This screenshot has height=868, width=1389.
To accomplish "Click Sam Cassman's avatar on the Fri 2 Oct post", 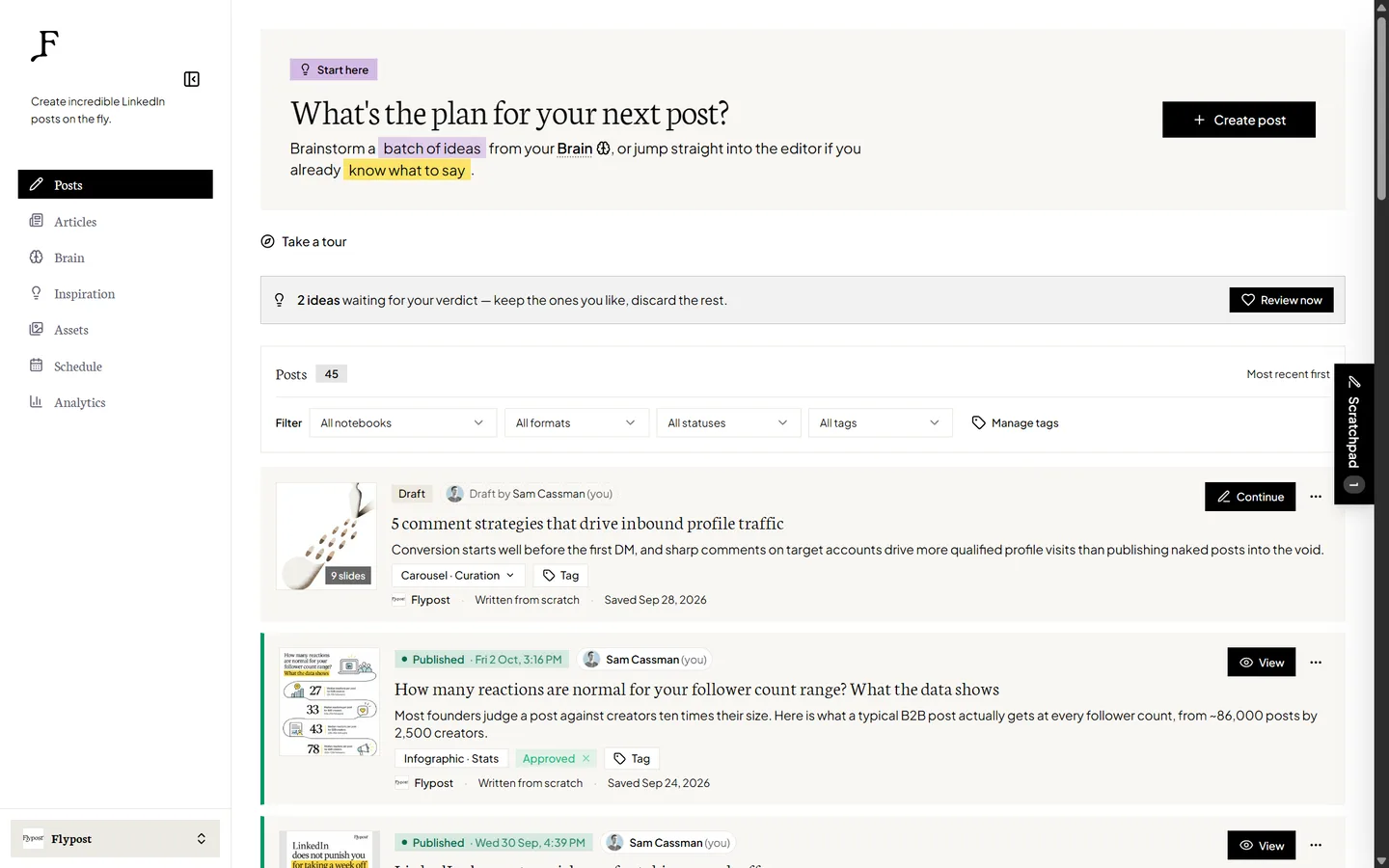I will coord(591,660).
